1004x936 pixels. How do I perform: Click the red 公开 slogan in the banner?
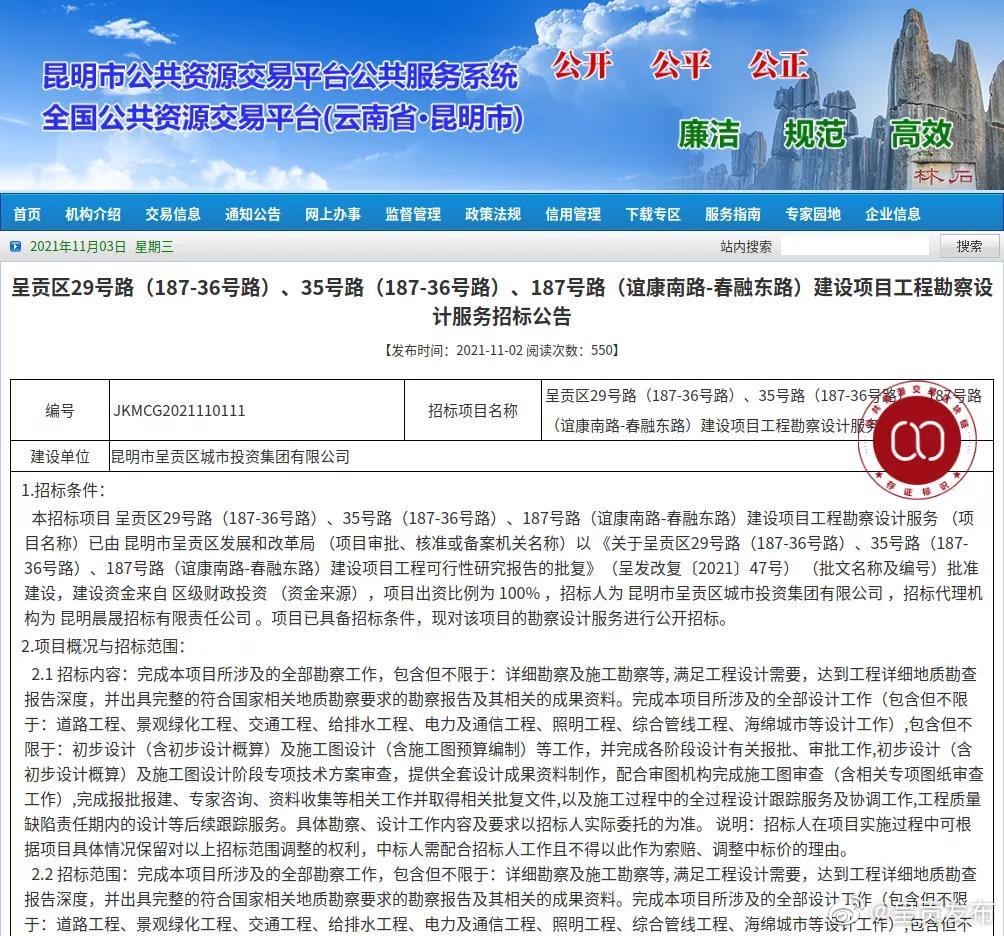coord(582,65)
